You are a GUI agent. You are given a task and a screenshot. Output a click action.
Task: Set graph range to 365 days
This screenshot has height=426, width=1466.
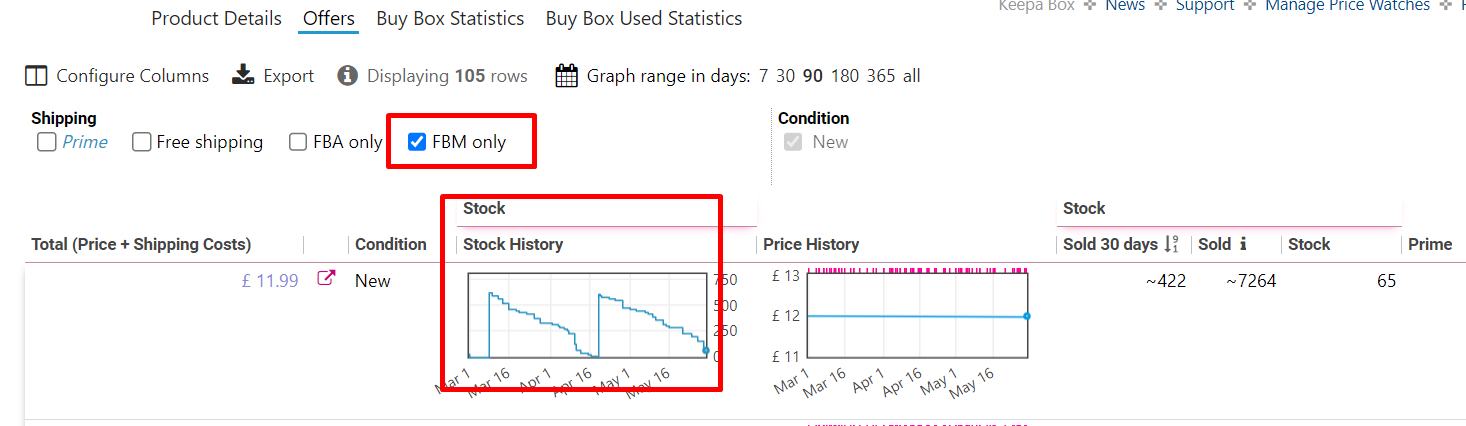pyautogui.click(x=881, y=76)
